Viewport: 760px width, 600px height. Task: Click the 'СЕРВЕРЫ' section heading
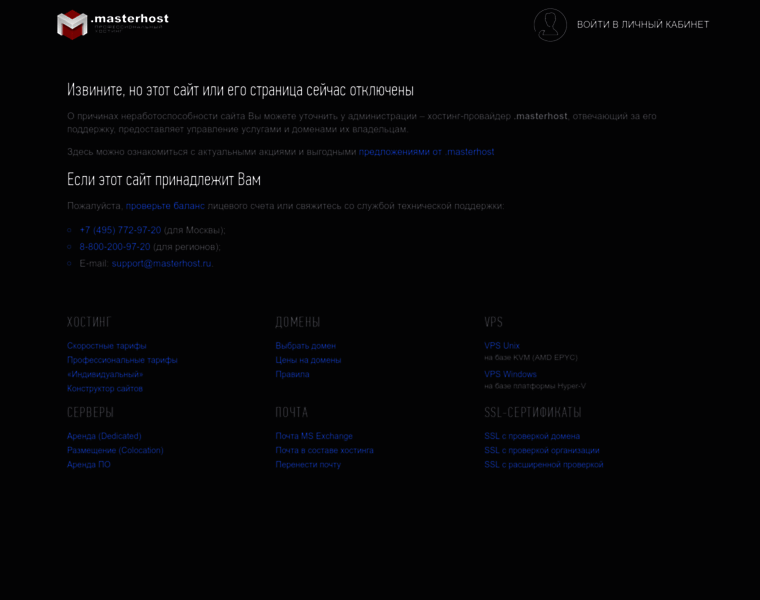pos(90,412)
